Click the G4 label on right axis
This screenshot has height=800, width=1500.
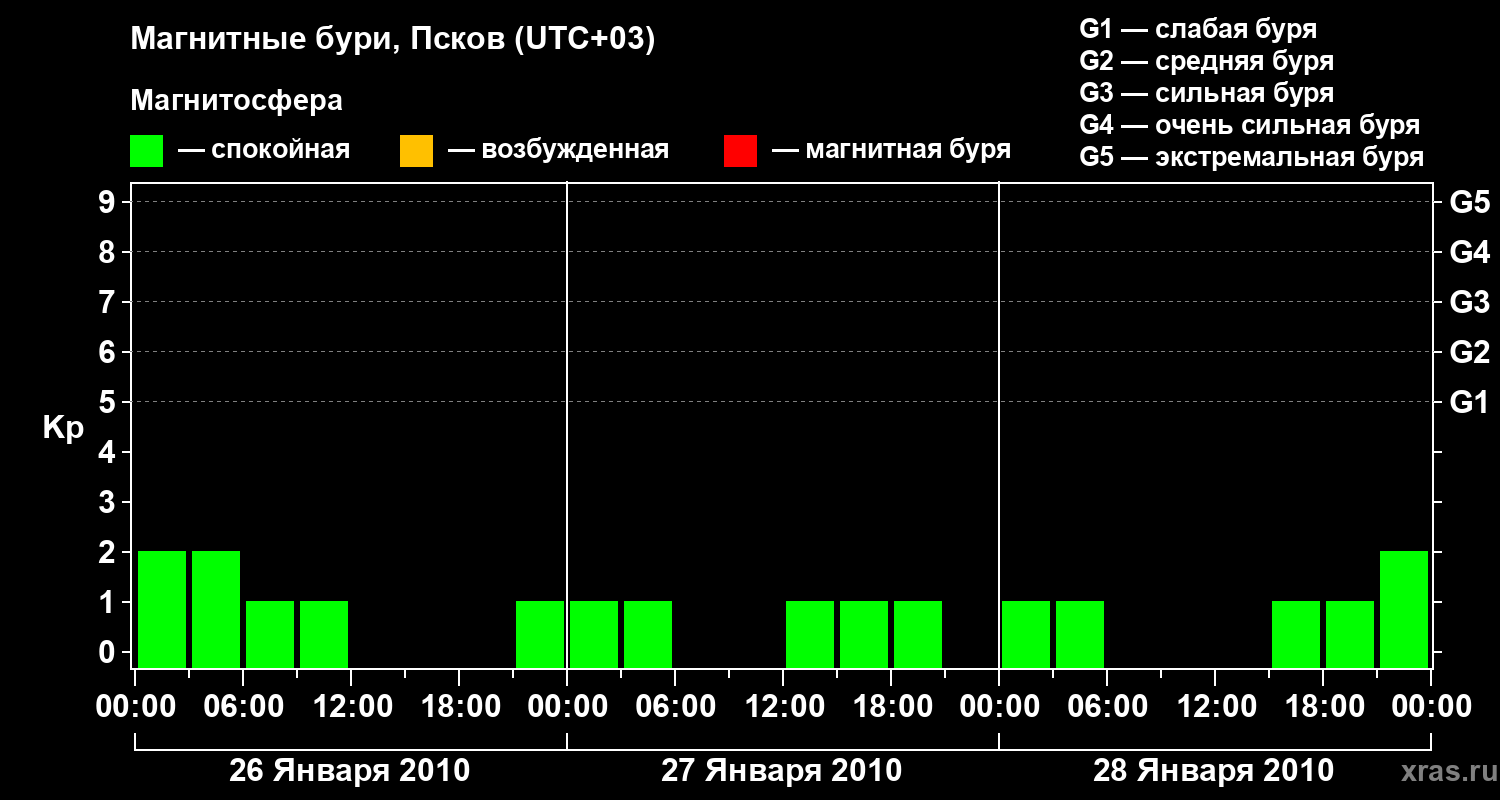(x=1470, y=252)
